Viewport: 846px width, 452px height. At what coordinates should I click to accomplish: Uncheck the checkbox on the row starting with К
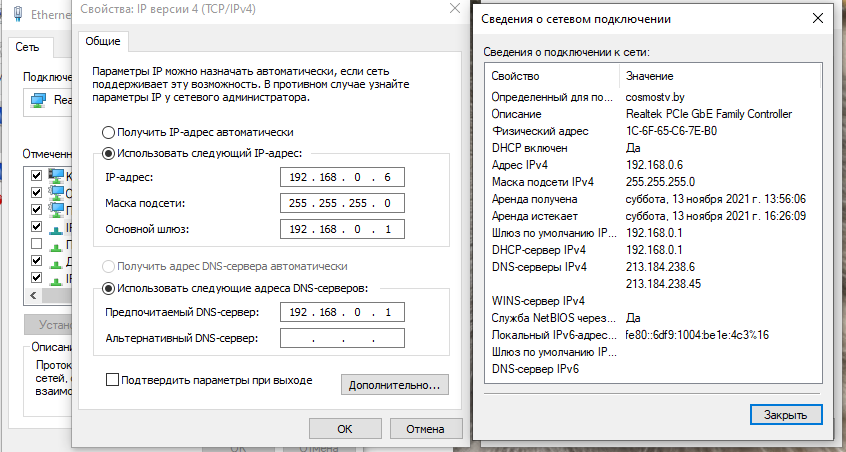click(x=36, y=175)
